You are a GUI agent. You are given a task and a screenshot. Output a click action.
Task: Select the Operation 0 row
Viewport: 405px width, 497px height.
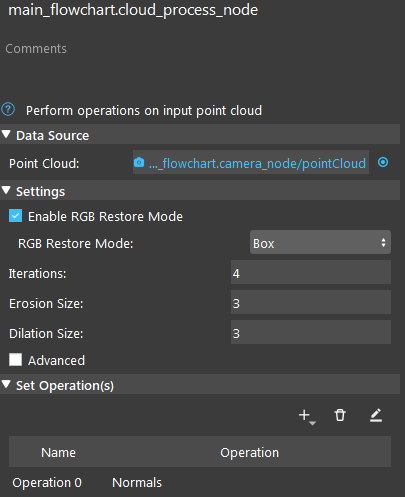click(x=200, y=482)
